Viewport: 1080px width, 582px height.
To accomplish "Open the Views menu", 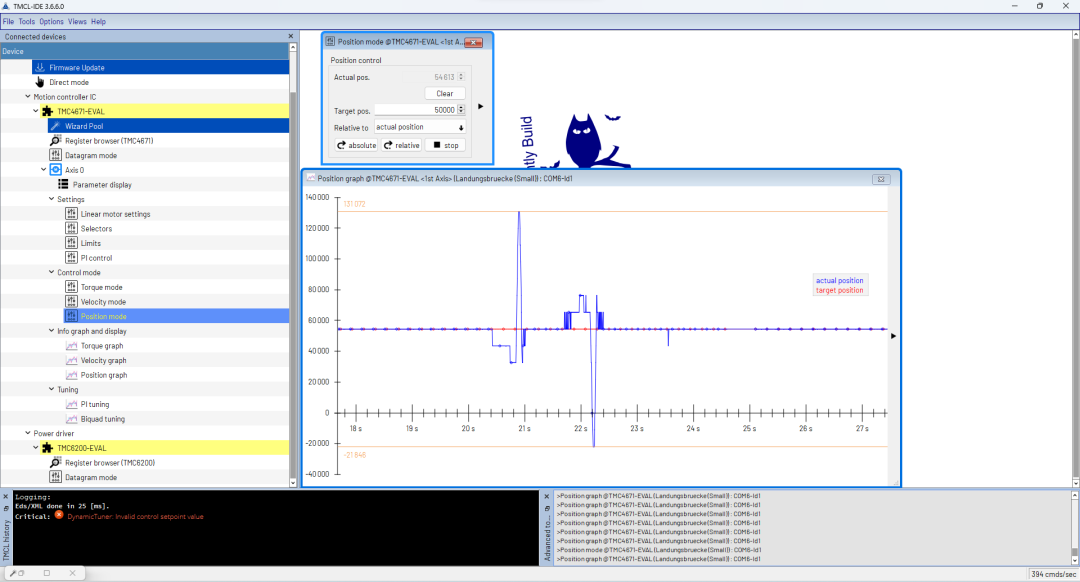I will (77, 21).
